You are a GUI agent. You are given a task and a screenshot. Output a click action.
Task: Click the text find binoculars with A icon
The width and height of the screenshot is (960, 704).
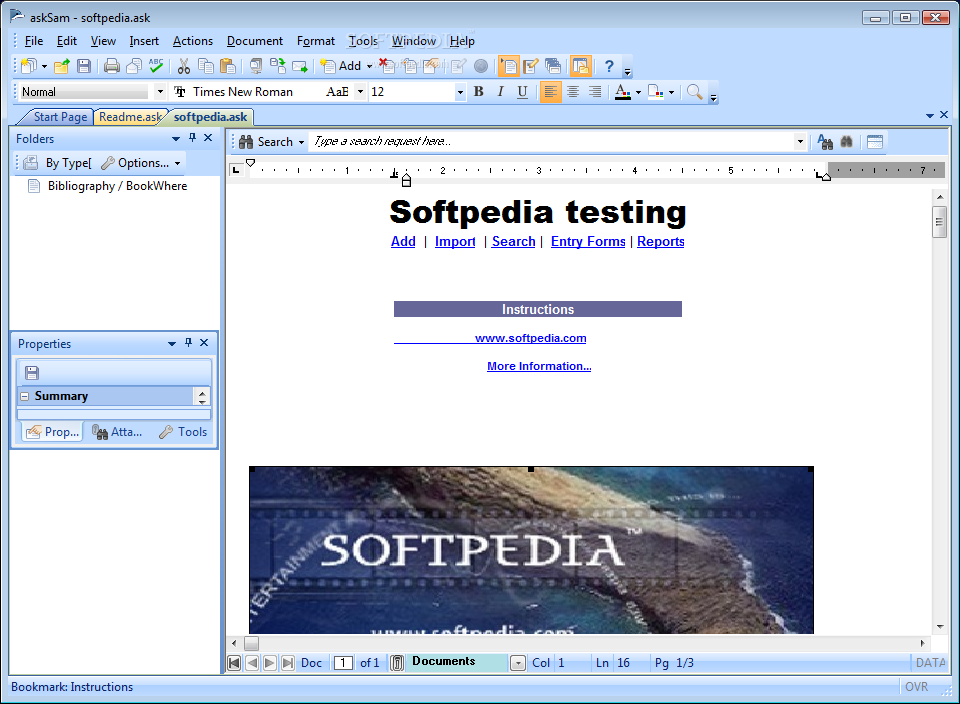(825, 142)
